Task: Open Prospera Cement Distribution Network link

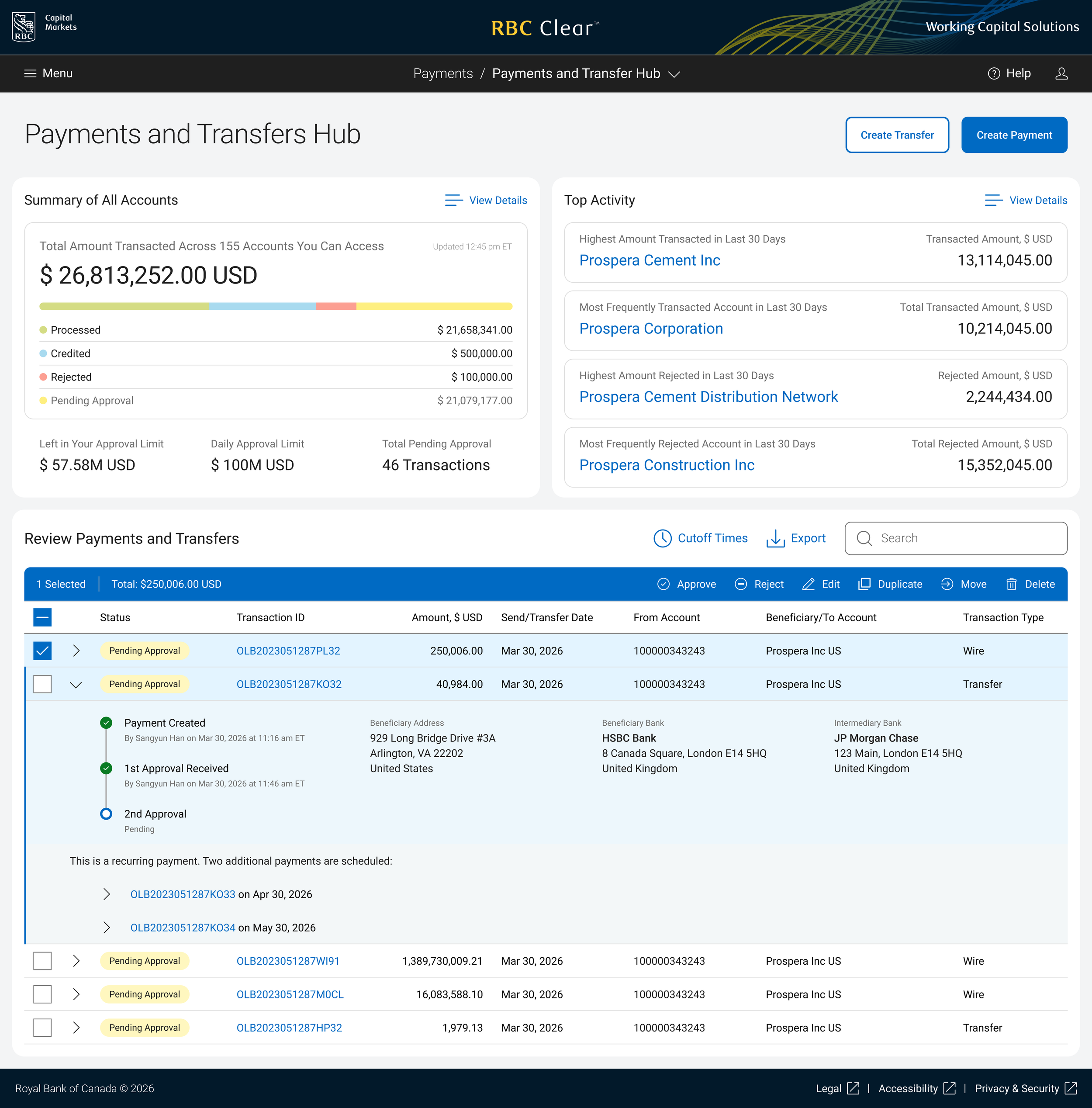Action: pyautogui.click(x=708, y=396)
